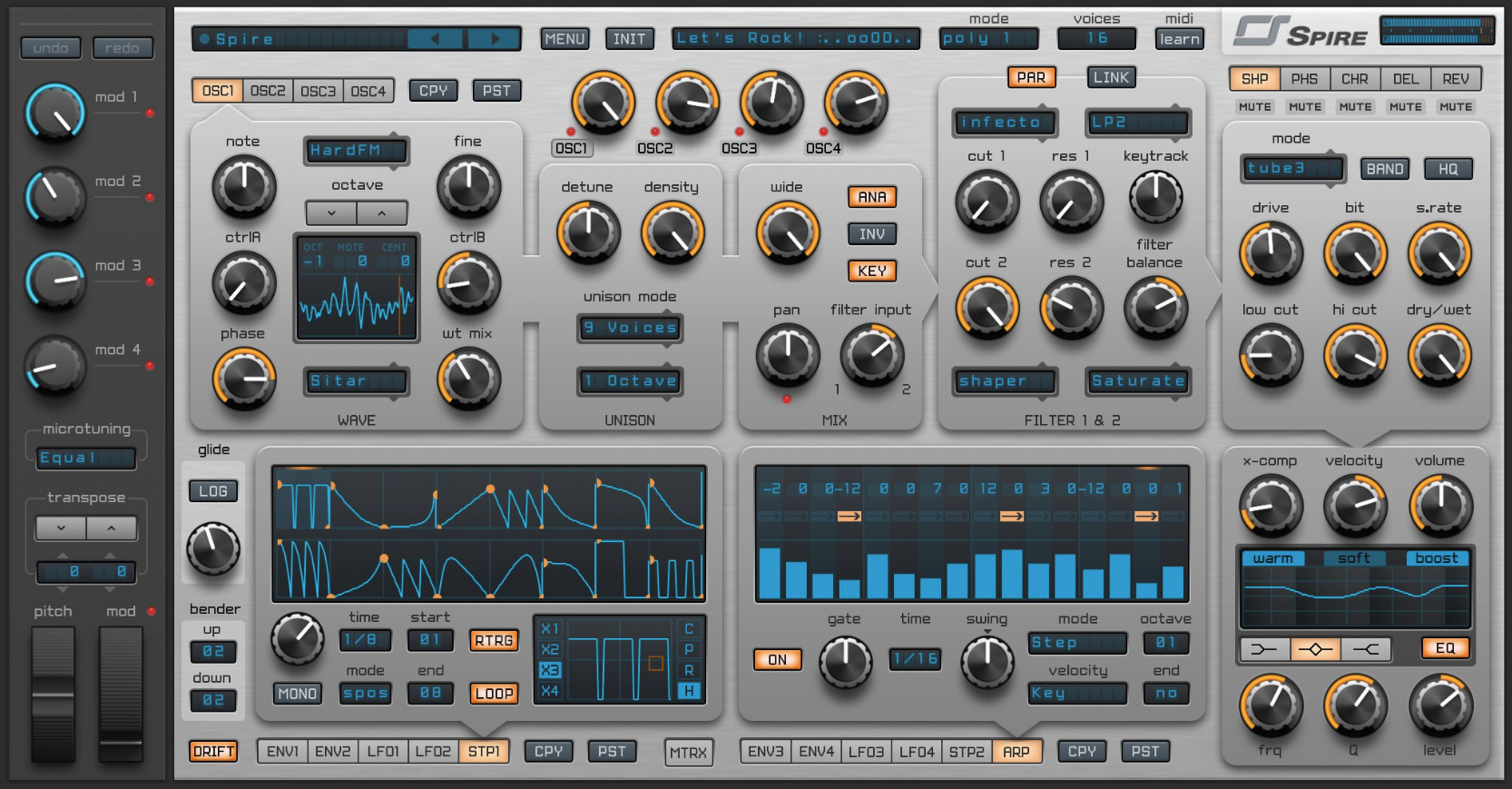Click the P button in step editor
1512x789 pixels.
(689, 649)
